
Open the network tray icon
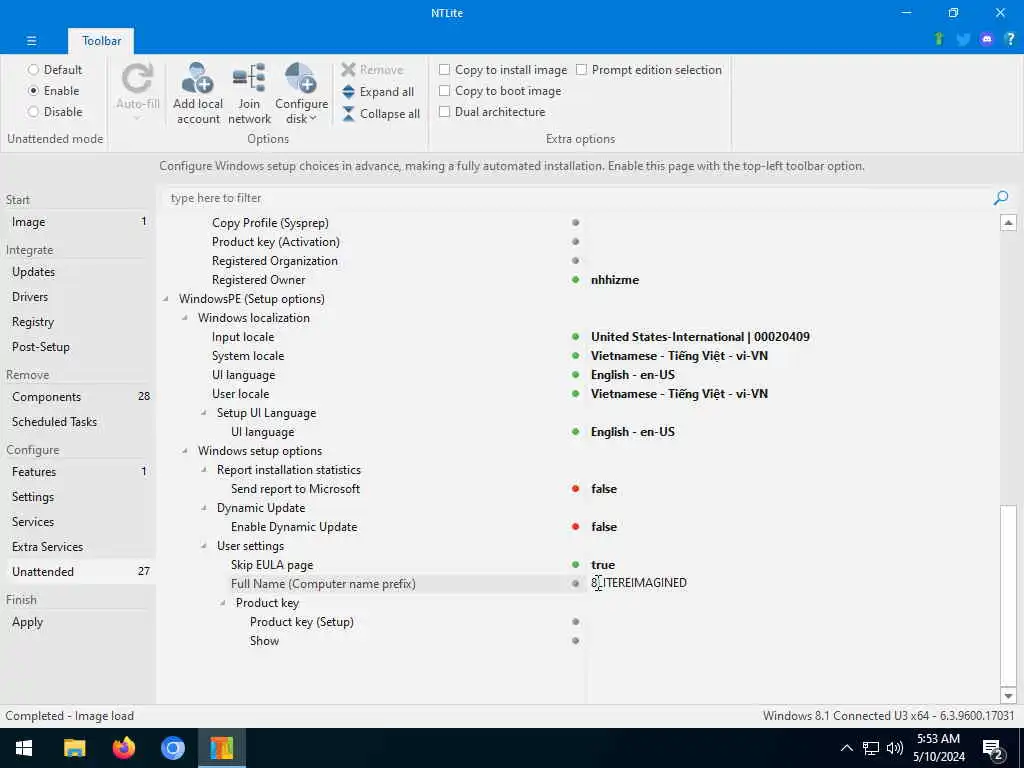[x=871, y=748]
